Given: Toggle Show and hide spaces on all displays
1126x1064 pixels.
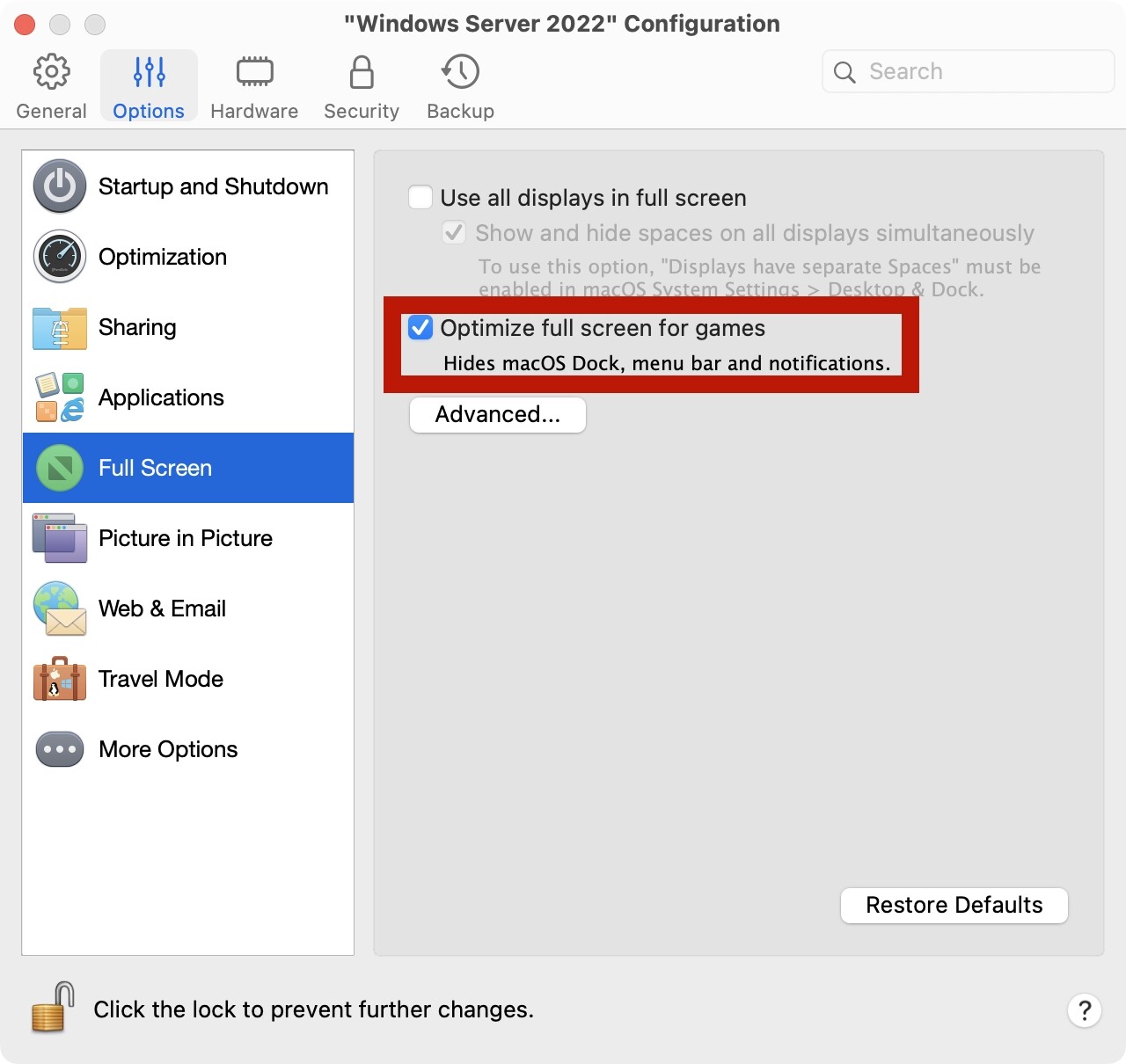Looking at the screenshot, I should (x=454, y=233).
